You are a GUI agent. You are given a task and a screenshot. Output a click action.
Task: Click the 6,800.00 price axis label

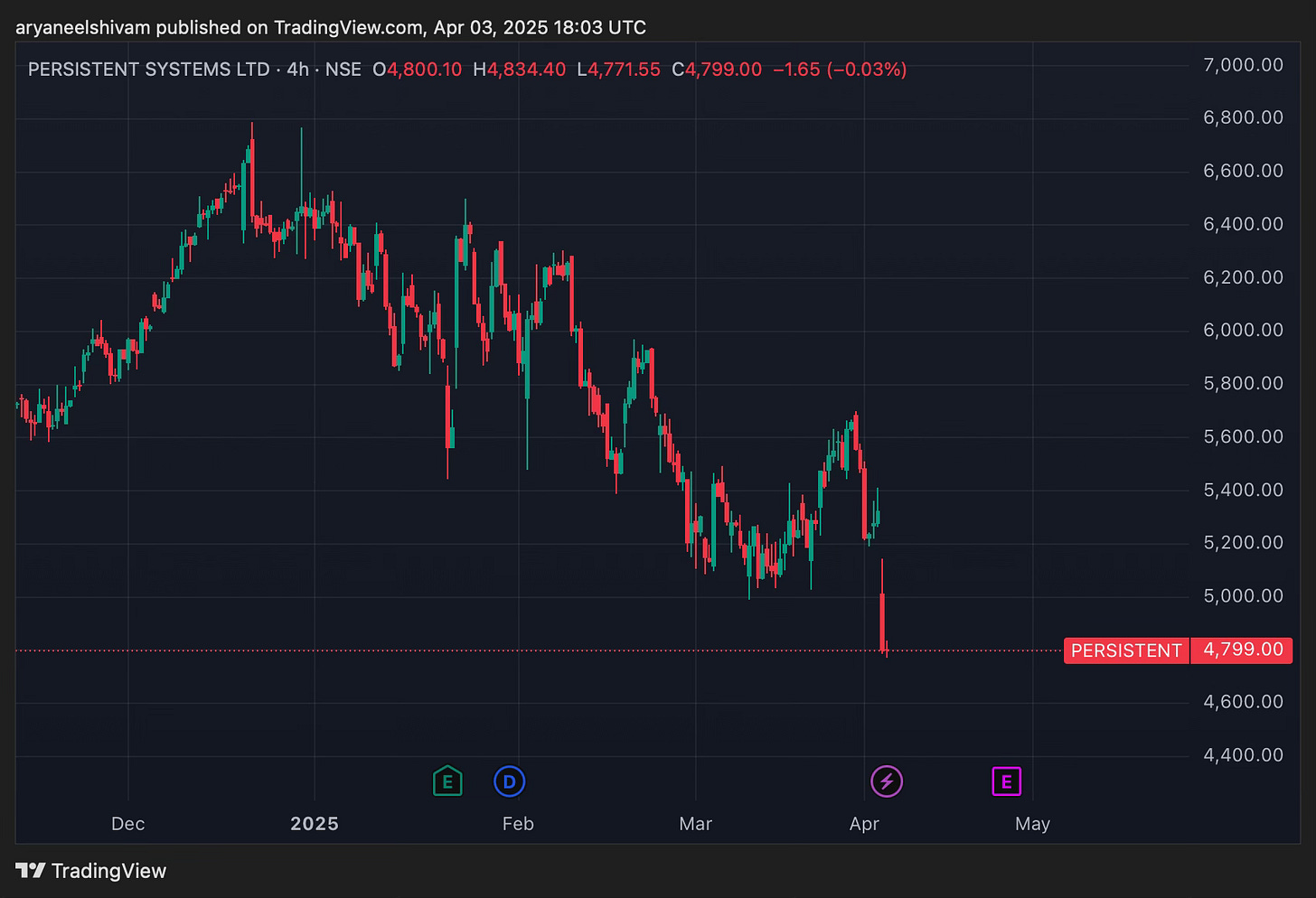click(x=1243, y=117)
